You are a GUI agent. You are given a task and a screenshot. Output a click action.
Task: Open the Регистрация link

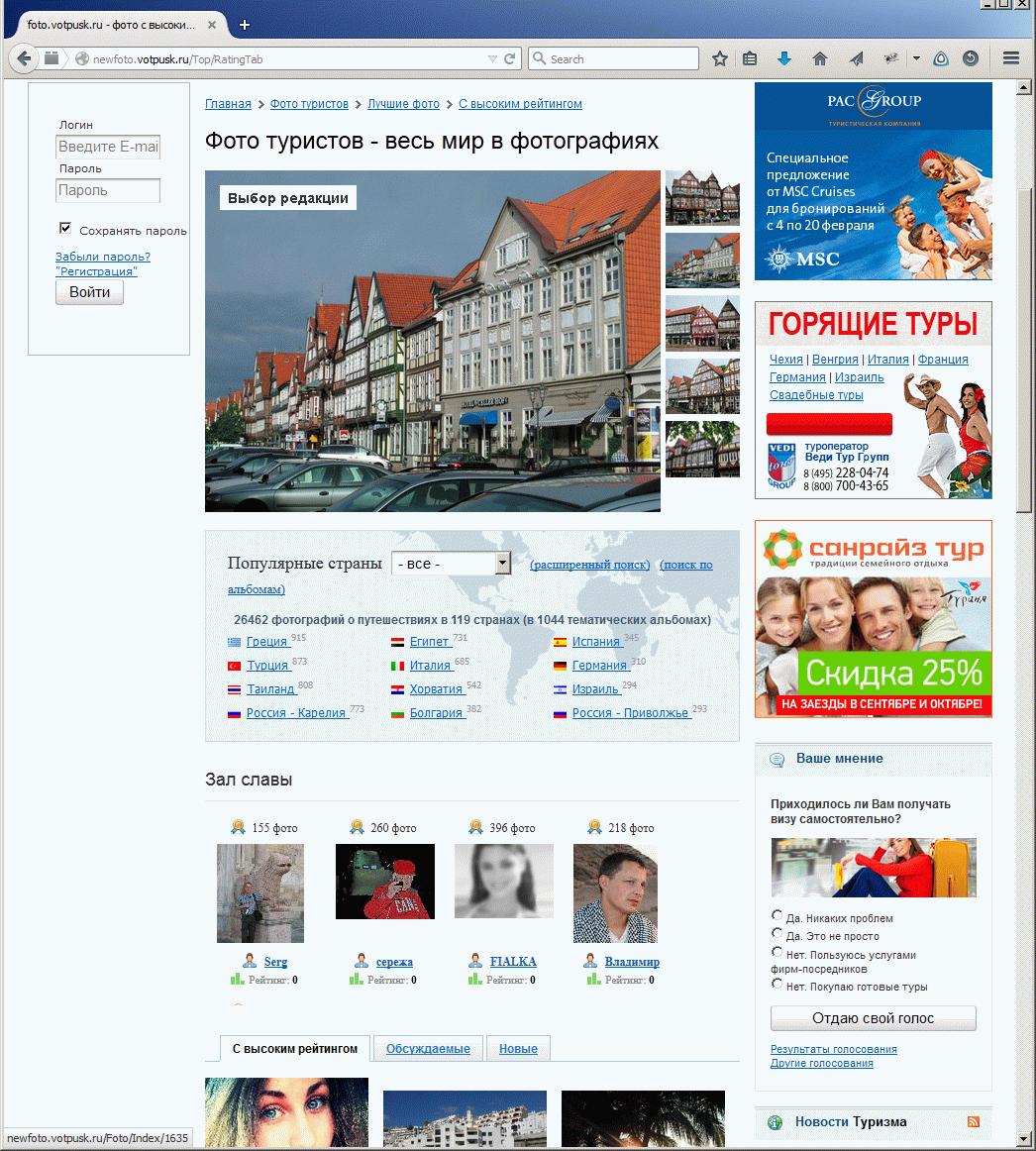pyautogui.click(x=96, y=271)
